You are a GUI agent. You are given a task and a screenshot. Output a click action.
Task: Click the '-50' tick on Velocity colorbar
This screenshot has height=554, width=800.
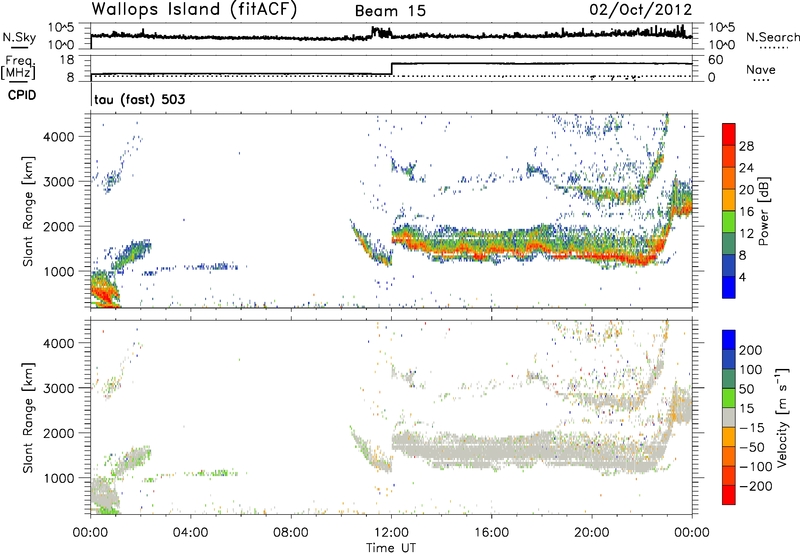coord(752,447)
